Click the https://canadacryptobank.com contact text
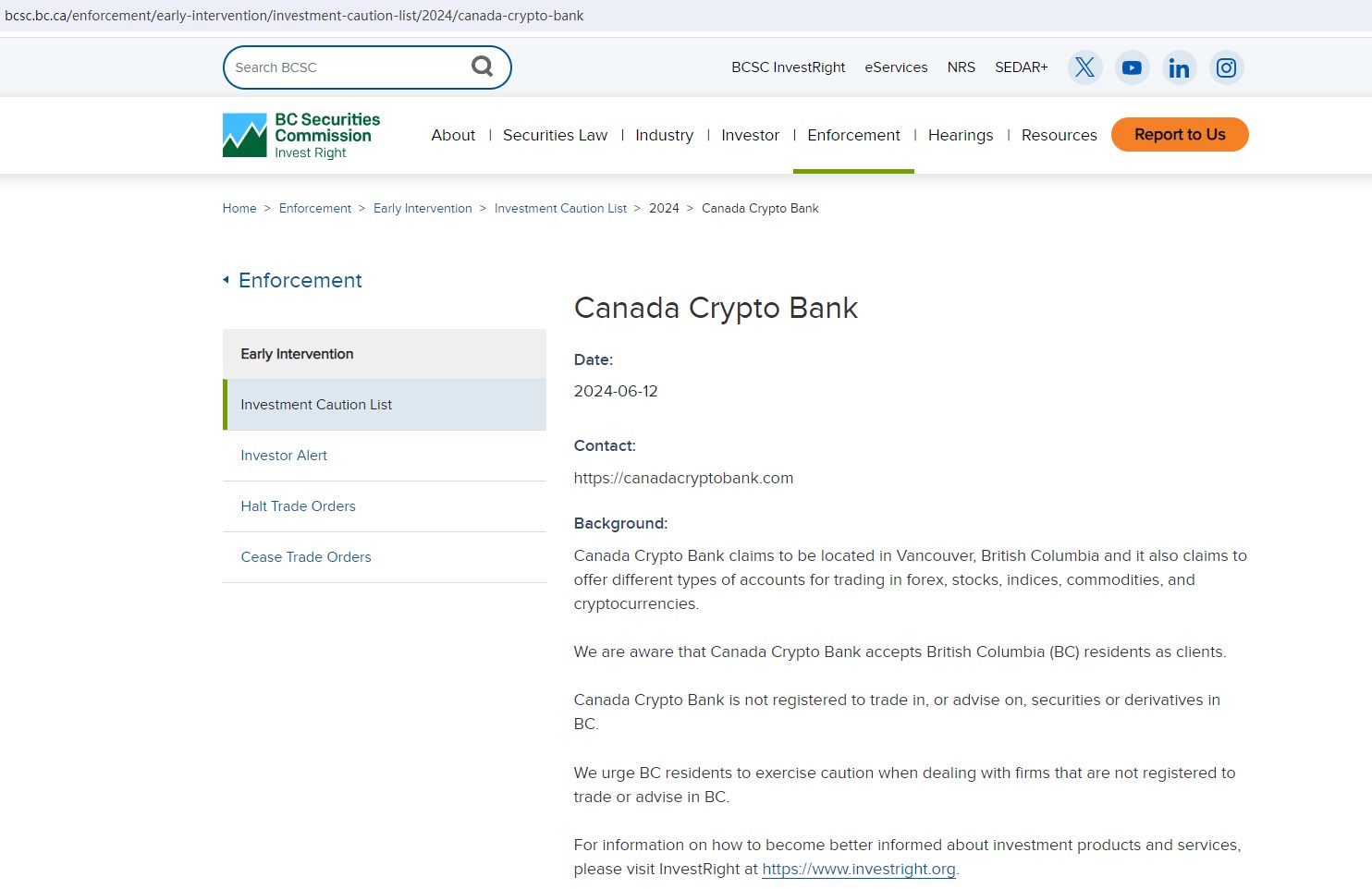The width and height of the screenshot is (1372, 889). (683, 478)
